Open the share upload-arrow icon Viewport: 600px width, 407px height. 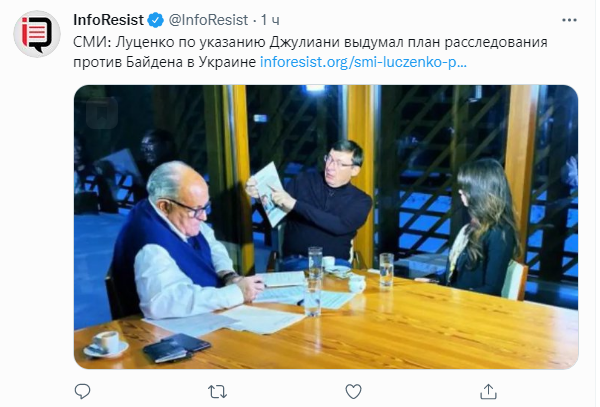pos(488,391)
